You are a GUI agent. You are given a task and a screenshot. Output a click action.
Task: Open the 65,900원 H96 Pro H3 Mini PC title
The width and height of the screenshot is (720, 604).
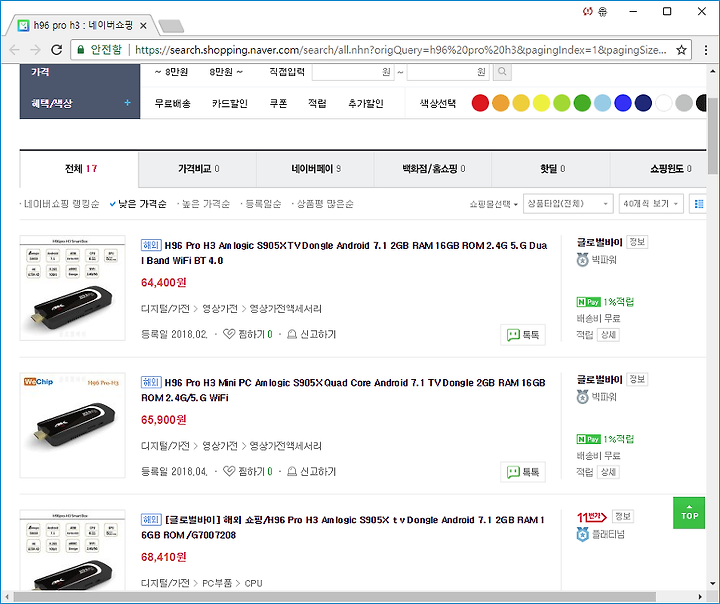pos(343,390)
